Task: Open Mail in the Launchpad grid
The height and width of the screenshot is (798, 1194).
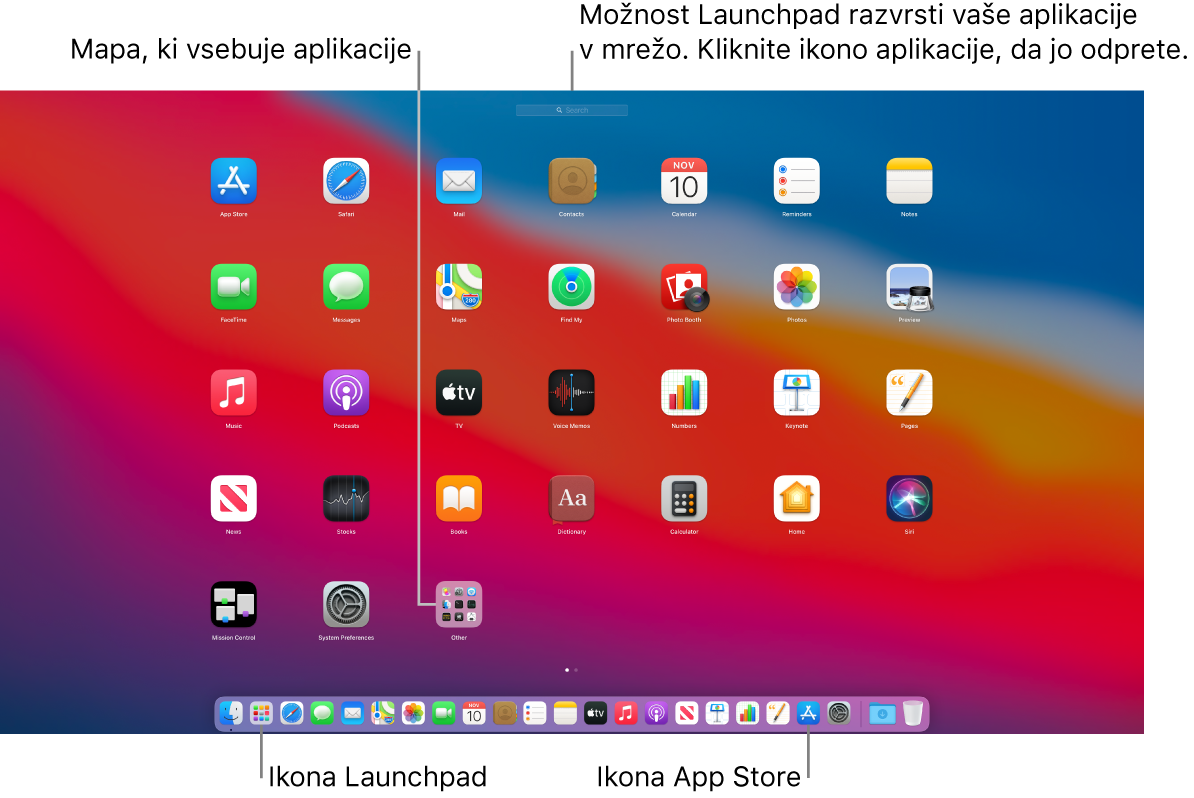Action: (458, 181)
